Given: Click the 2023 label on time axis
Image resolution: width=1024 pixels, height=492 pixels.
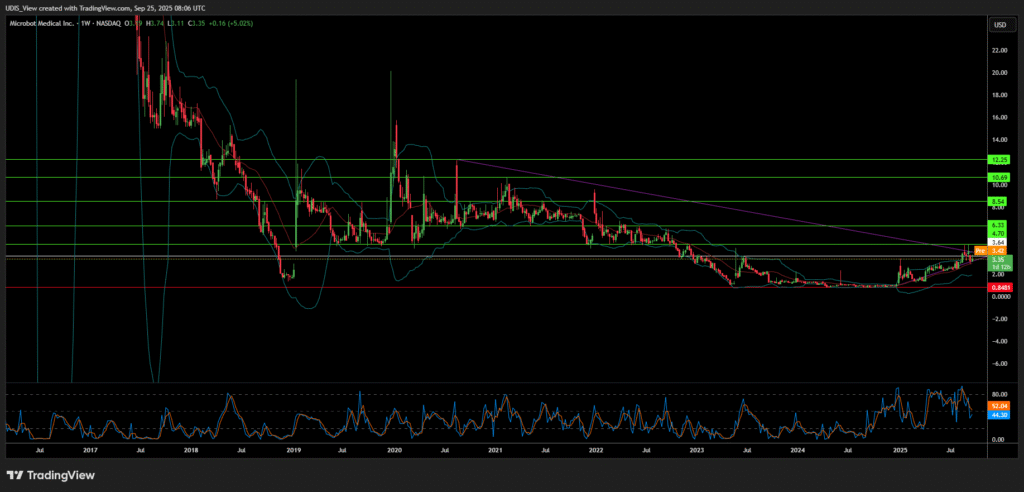Looking at the screenshot, I should pos(697,451).
